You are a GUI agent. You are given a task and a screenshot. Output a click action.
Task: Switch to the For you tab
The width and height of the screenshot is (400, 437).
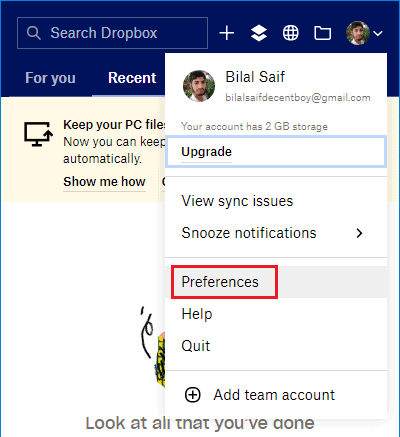pos(50,78)
